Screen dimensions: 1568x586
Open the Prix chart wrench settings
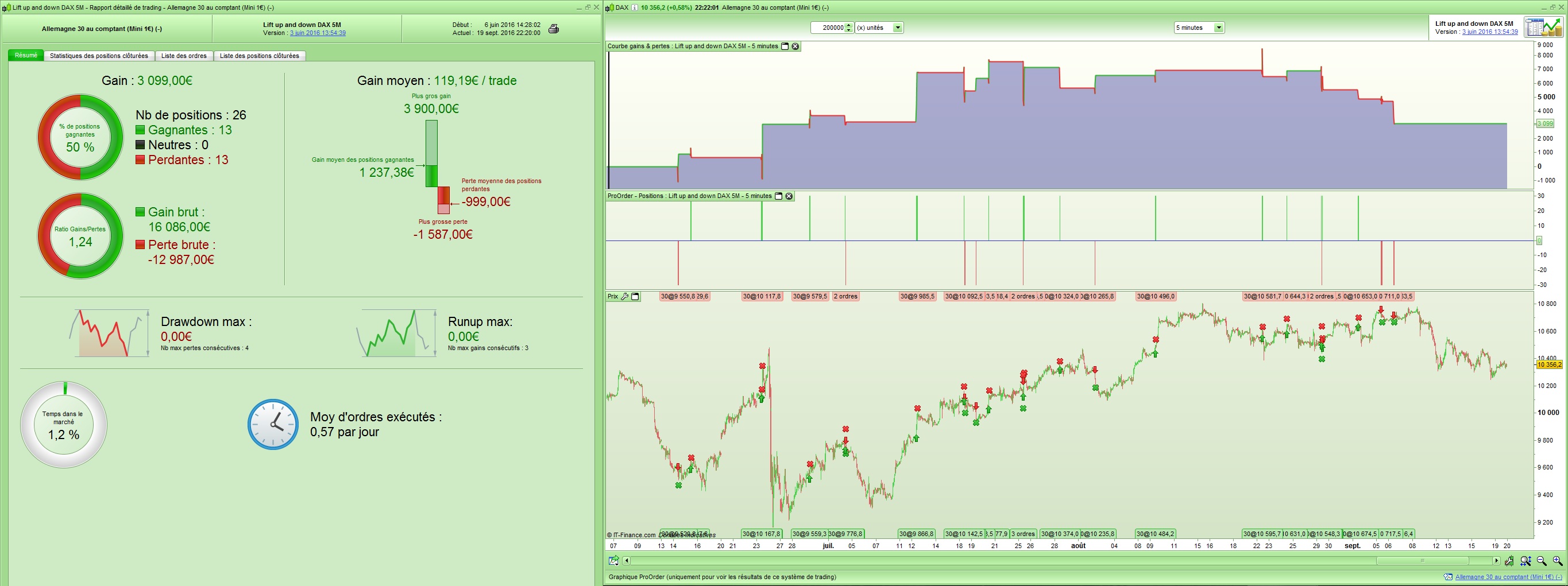coord(624,297)
